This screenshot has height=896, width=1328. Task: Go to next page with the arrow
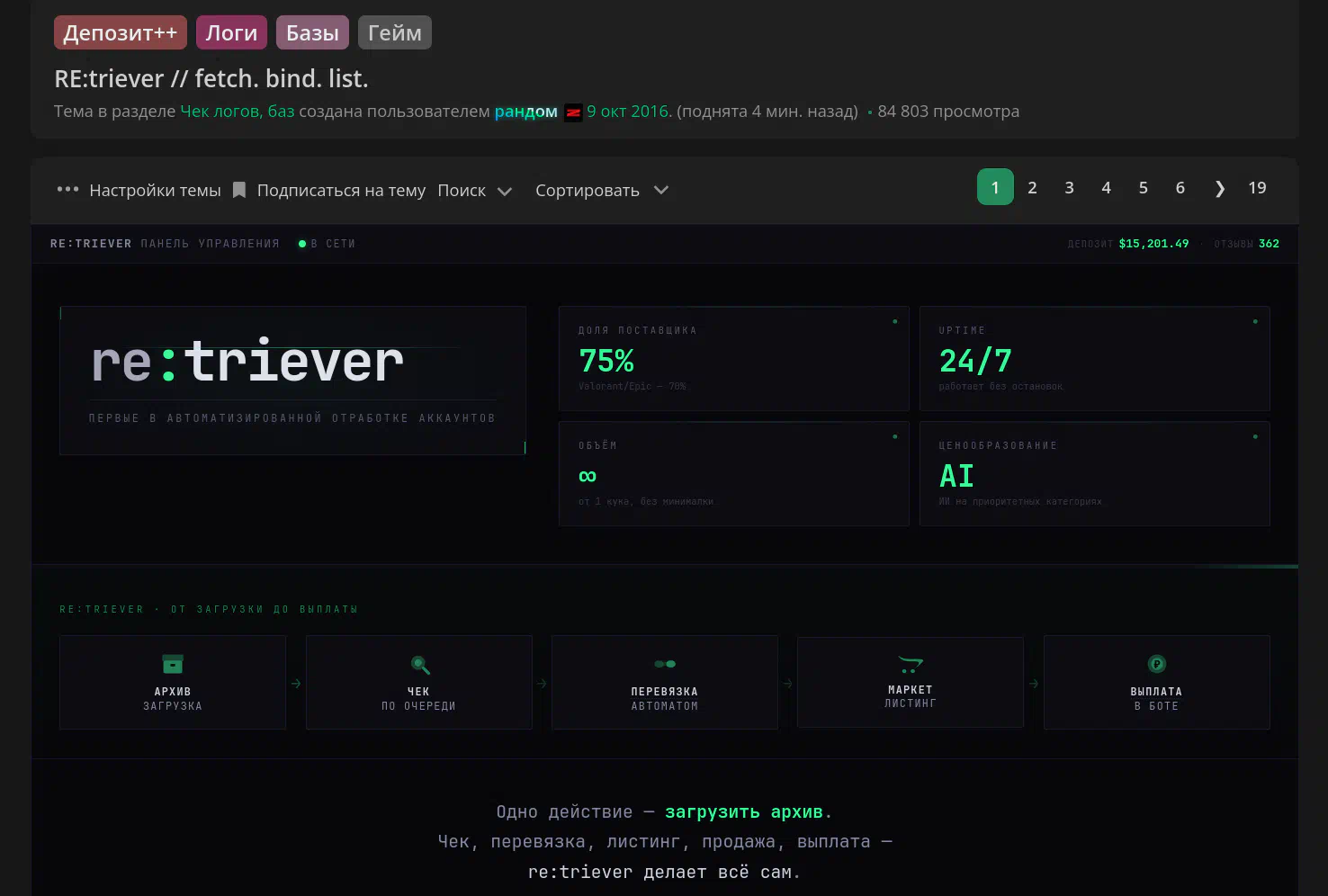(1219, 188)
